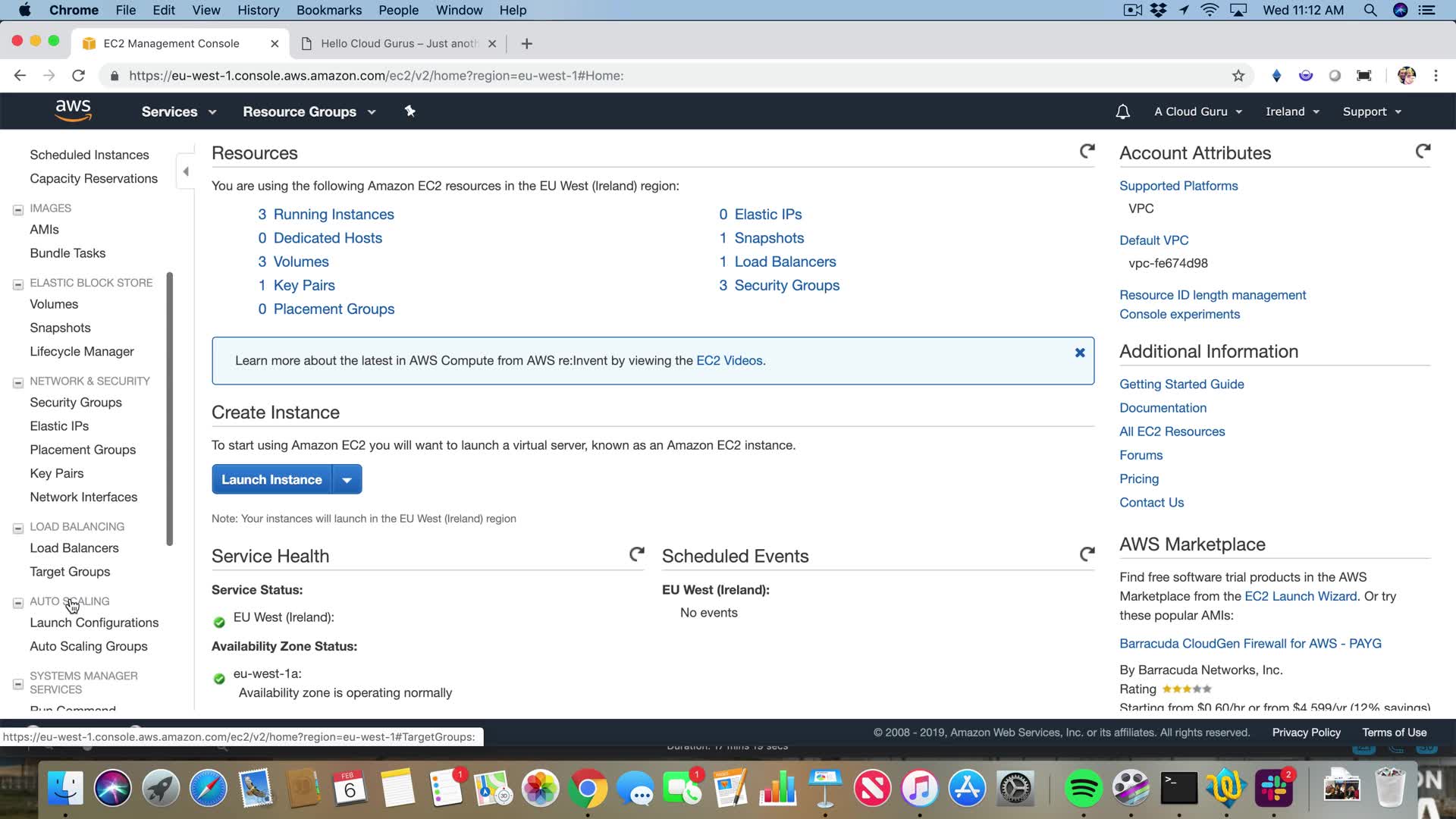1456x819 pixels.
Task: Refresh the Scheduled Events section
Action: click(1087, 554)
